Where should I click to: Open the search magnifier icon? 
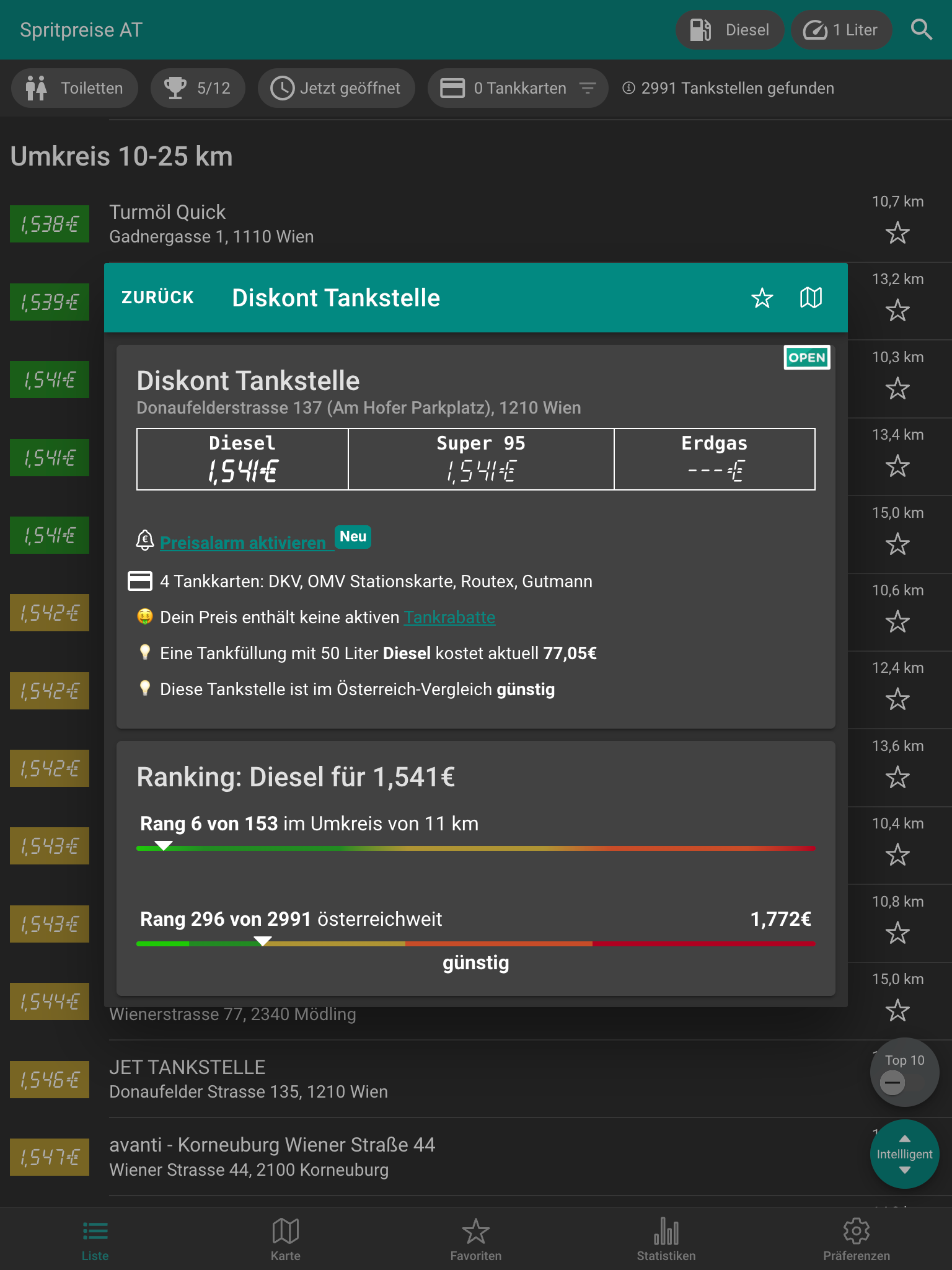click(x=921, y=30)
